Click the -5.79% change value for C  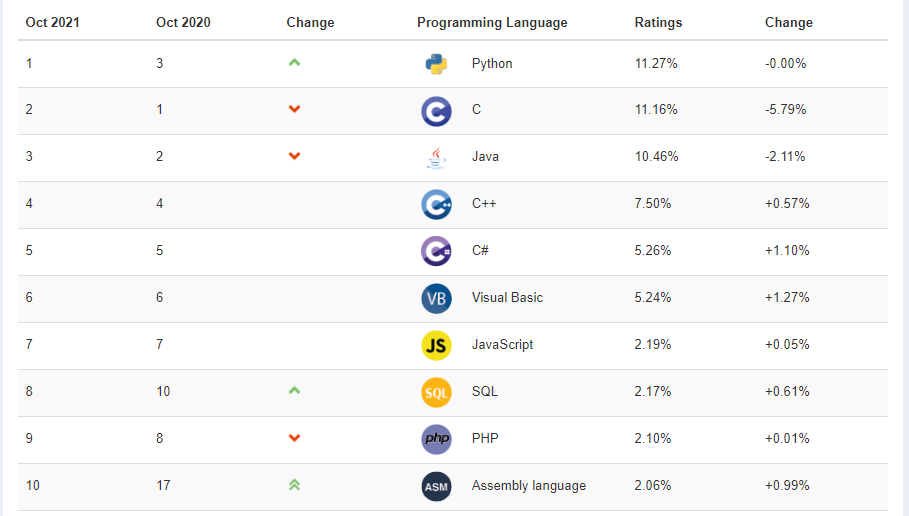click(785, 110)
